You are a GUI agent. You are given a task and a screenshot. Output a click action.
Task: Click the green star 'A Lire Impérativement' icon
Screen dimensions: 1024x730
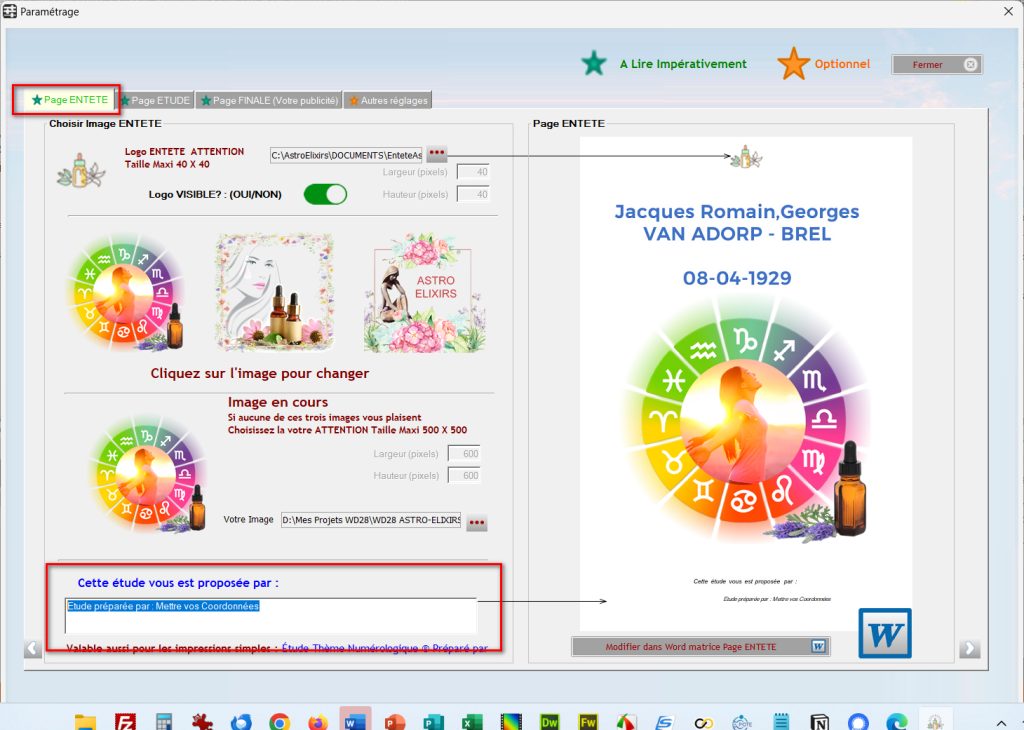coord(594,63)
